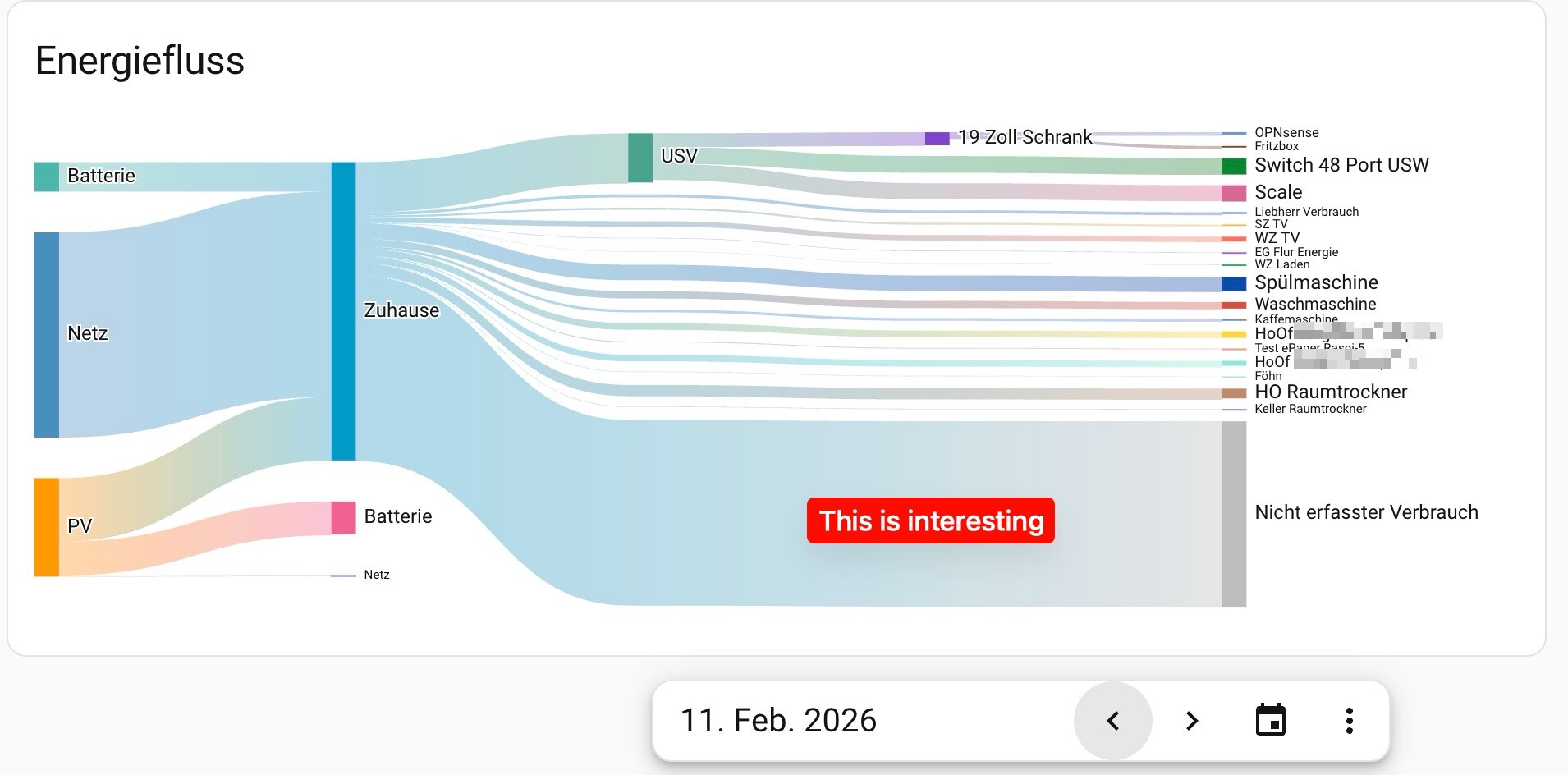This screenshot has height=775, width=1568.
Task: Open the calendar date picker
Action: tap(1270, 721)
